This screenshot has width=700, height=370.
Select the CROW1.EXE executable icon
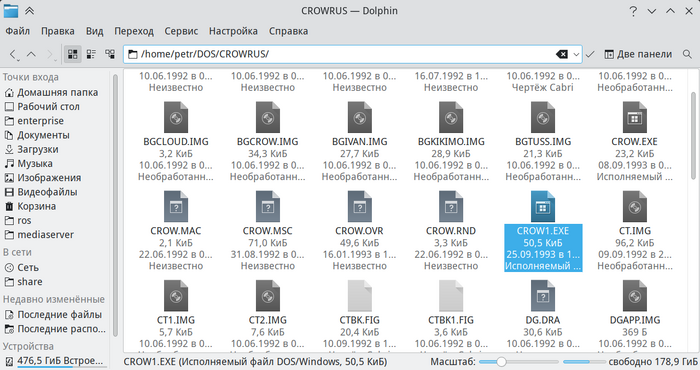click(543, 207)
